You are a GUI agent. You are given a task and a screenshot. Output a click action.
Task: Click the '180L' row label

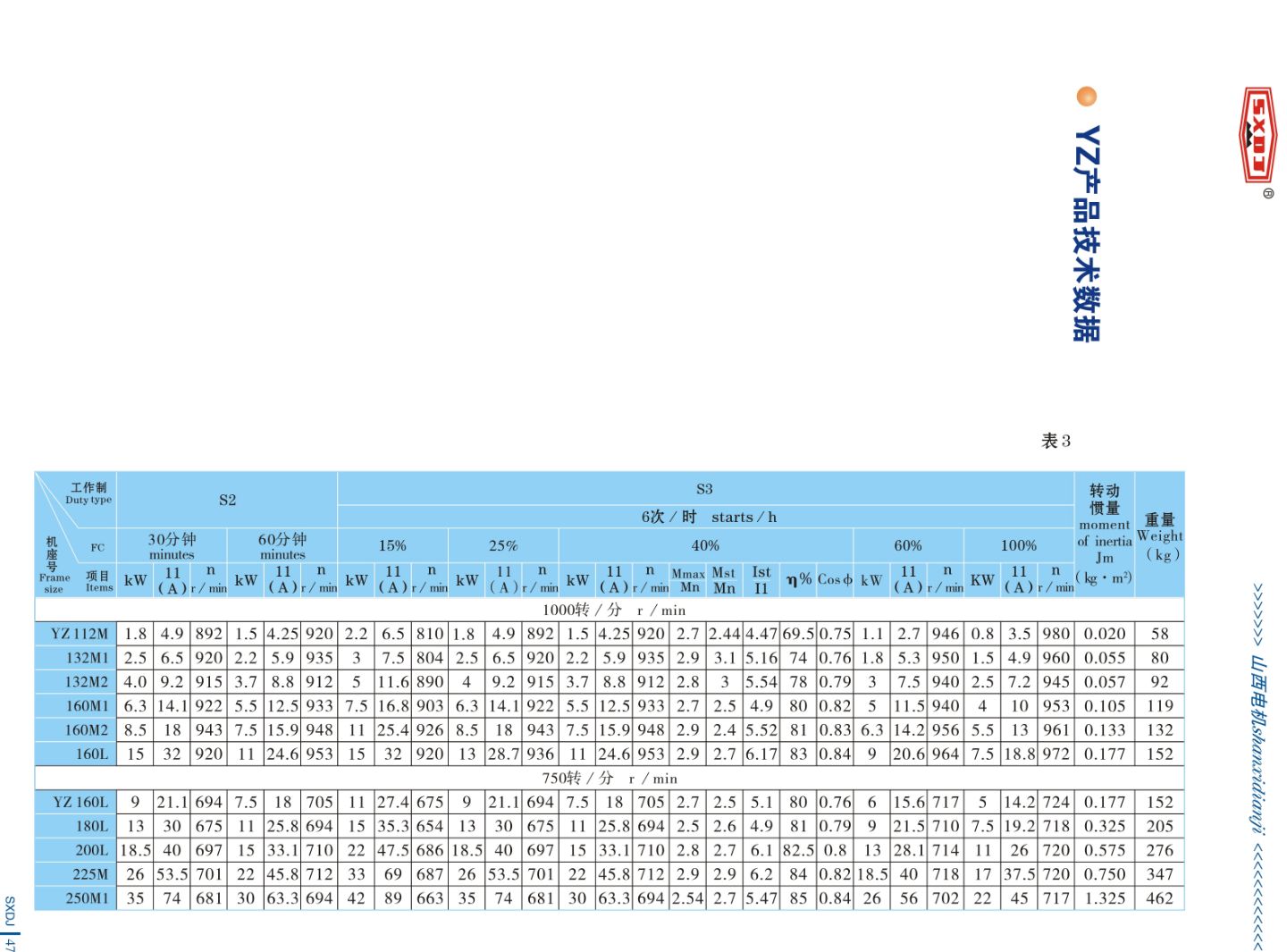click(x=92, y=827)
